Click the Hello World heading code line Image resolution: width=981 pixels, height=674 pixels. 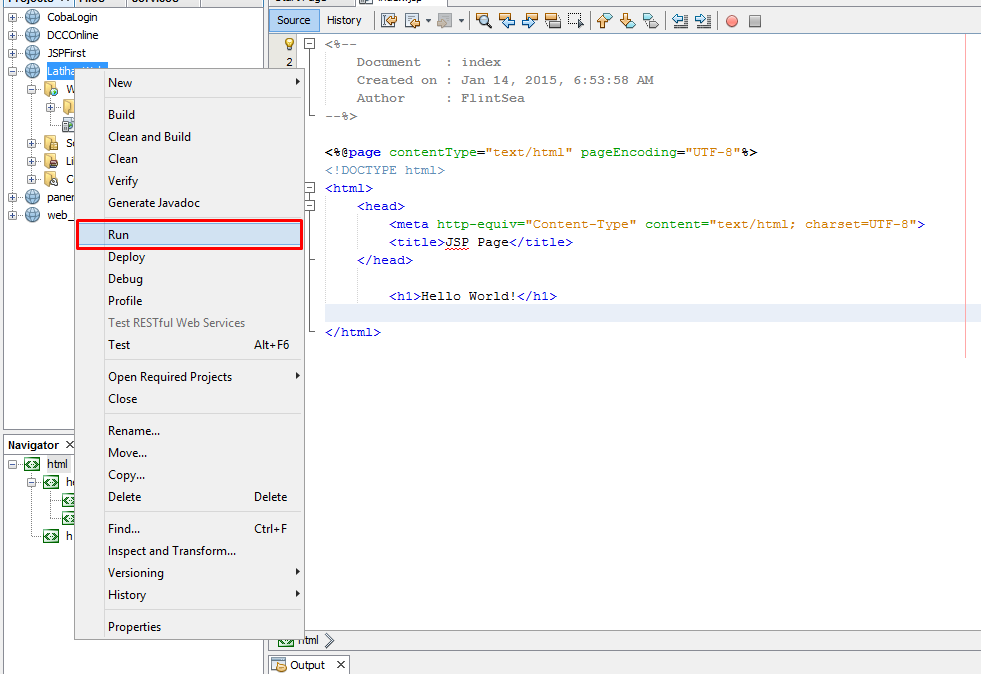473,296
